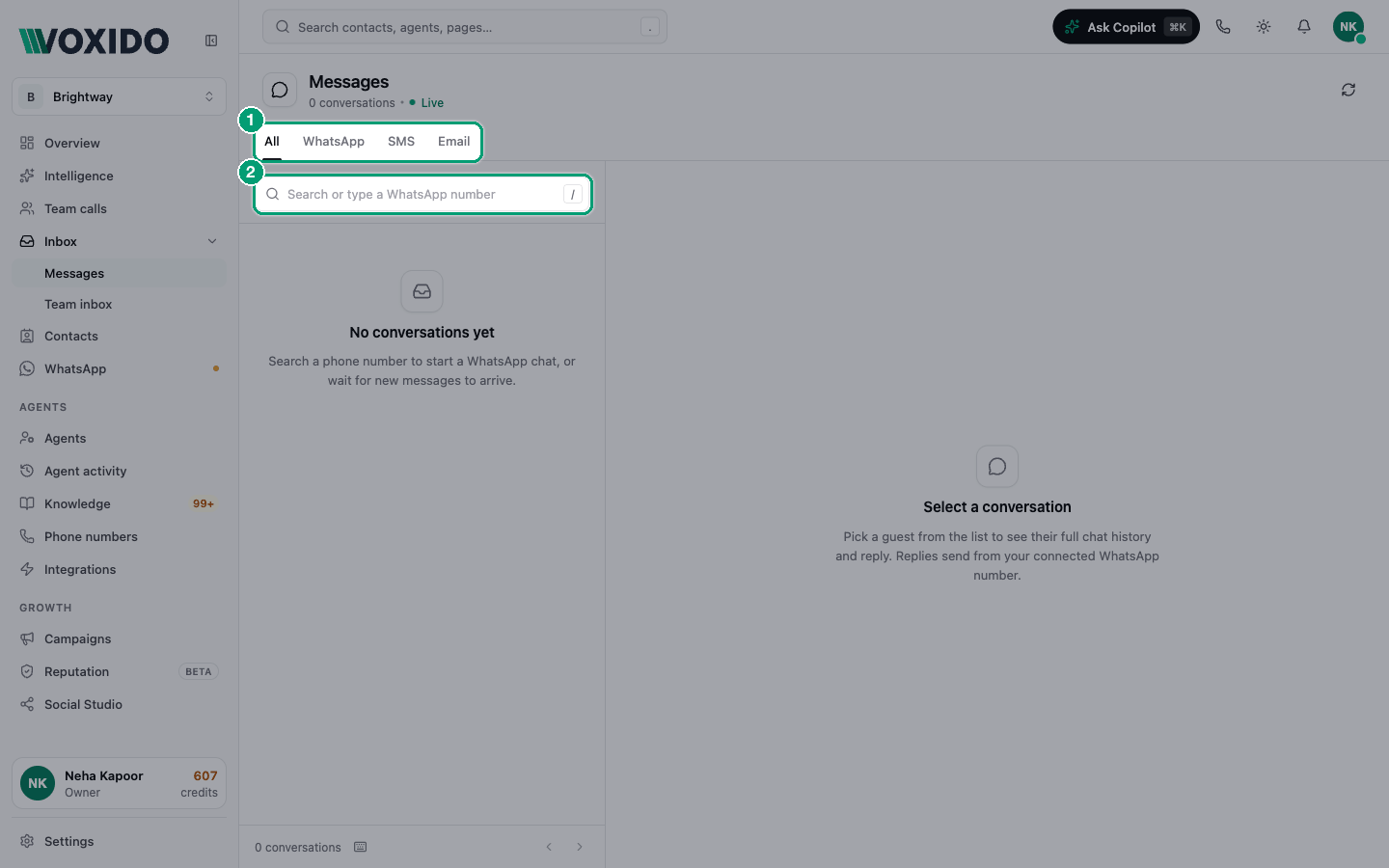1389x868 pixels.
Task: Click the Voxido logo
Action: pyautogui.click(x=94, y=41)
